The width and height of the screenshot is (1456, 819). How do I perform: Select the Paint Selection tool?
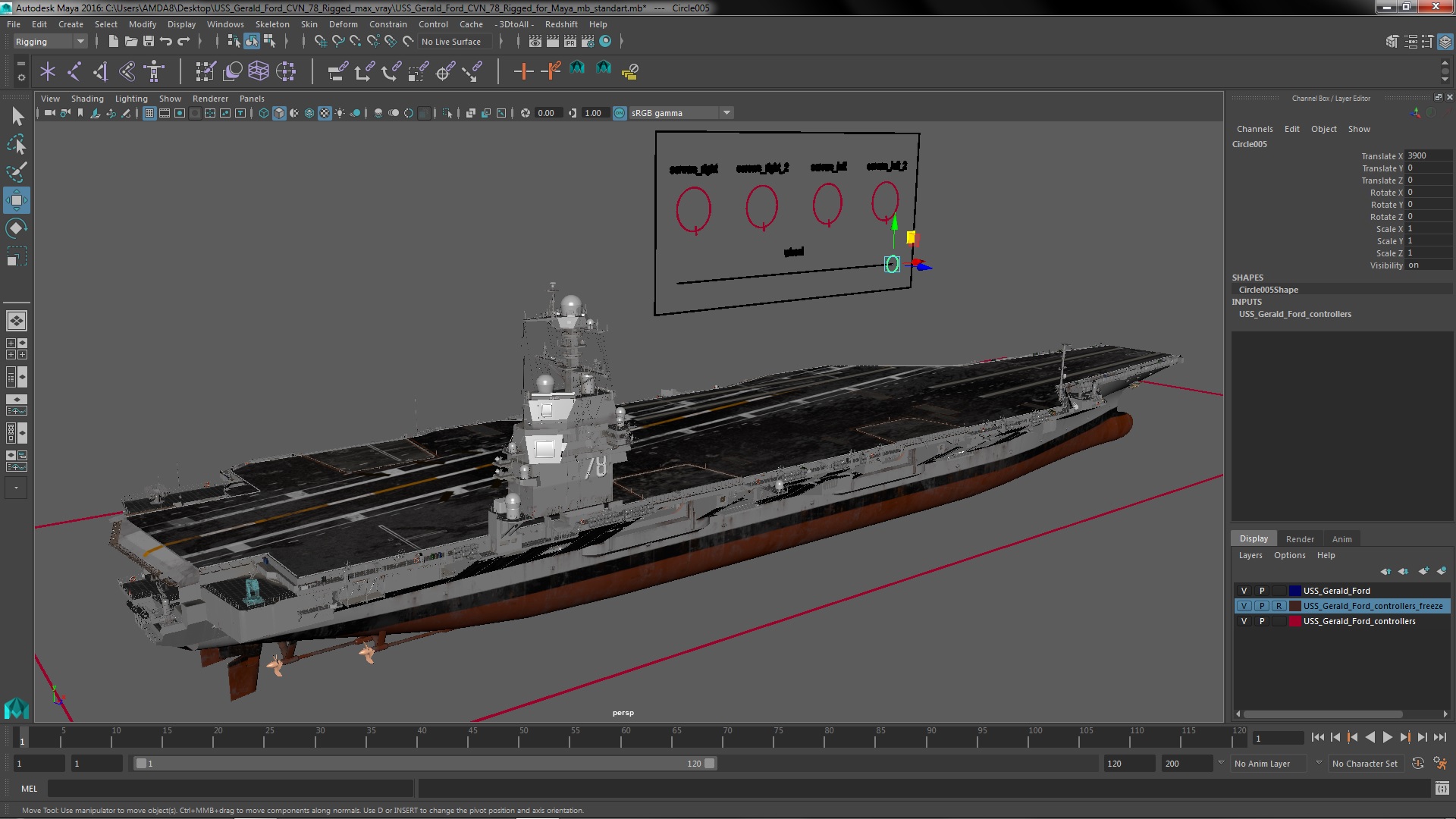[17, 172]
